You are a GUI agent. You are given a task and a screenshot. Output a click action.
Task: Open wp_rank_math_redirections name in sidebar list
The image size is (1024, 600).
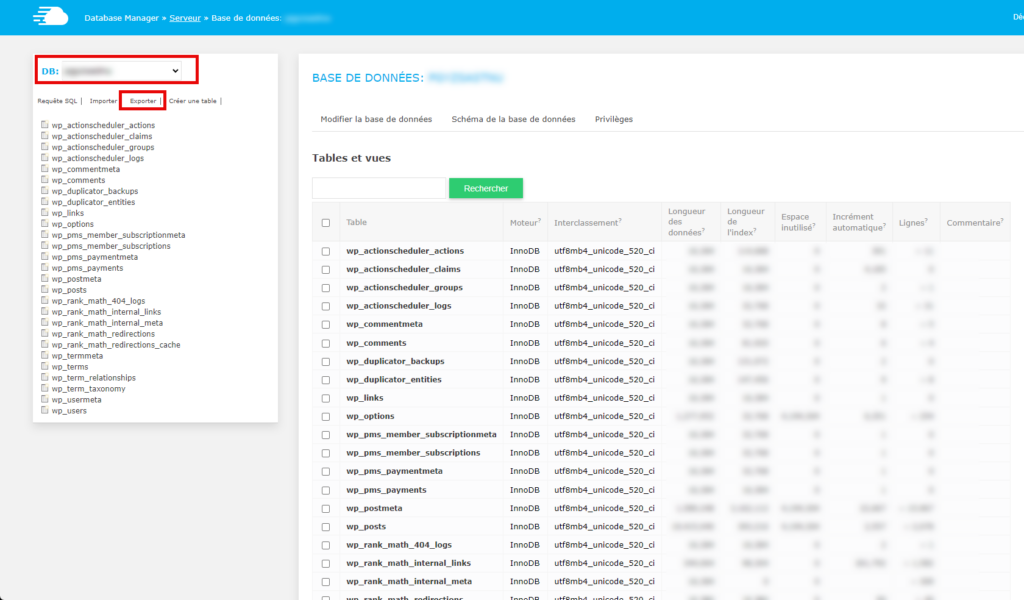coord(103,334)
